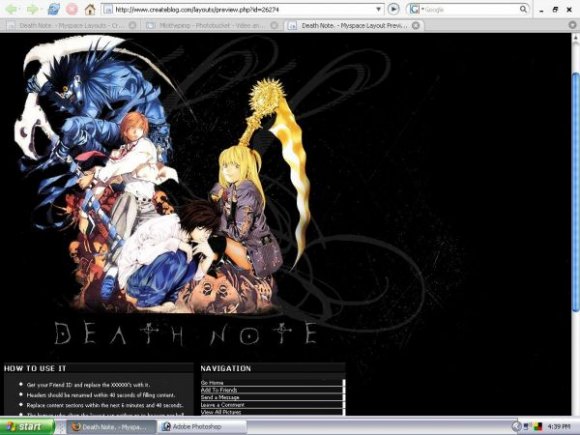Click the Google search engine icon

click(414, 9)
